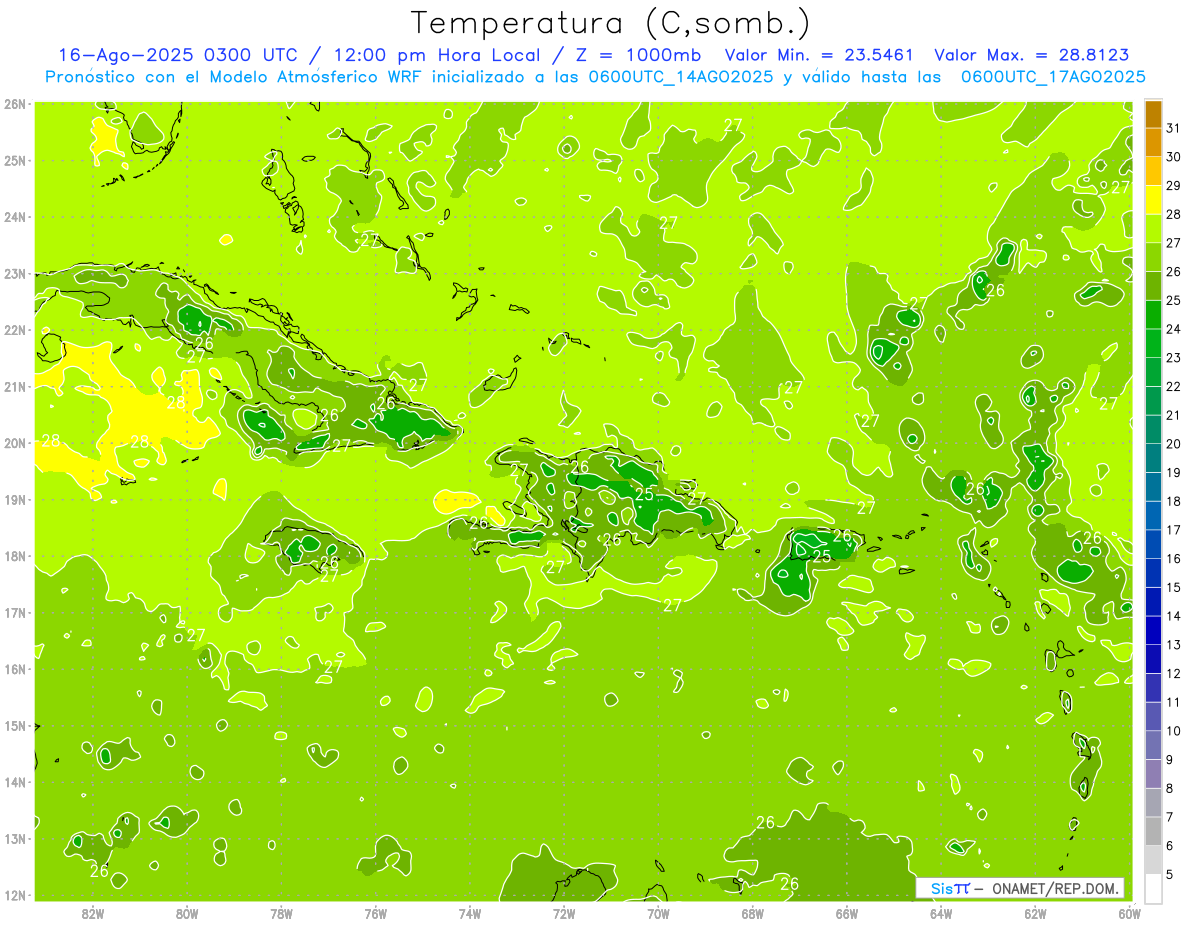Click longitude axis label 62W
Image resolution: width=1200 pixels, height=927 pixels.
1035,913
